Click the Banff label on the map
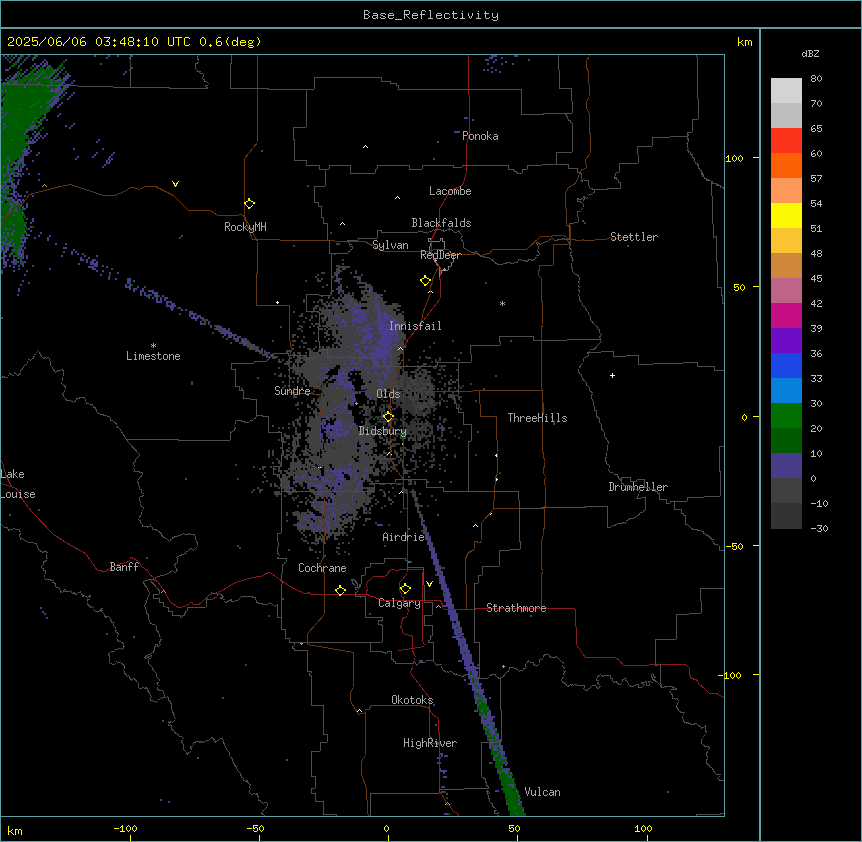Screen dimensions: 862x842 click(x=124, y=567)
